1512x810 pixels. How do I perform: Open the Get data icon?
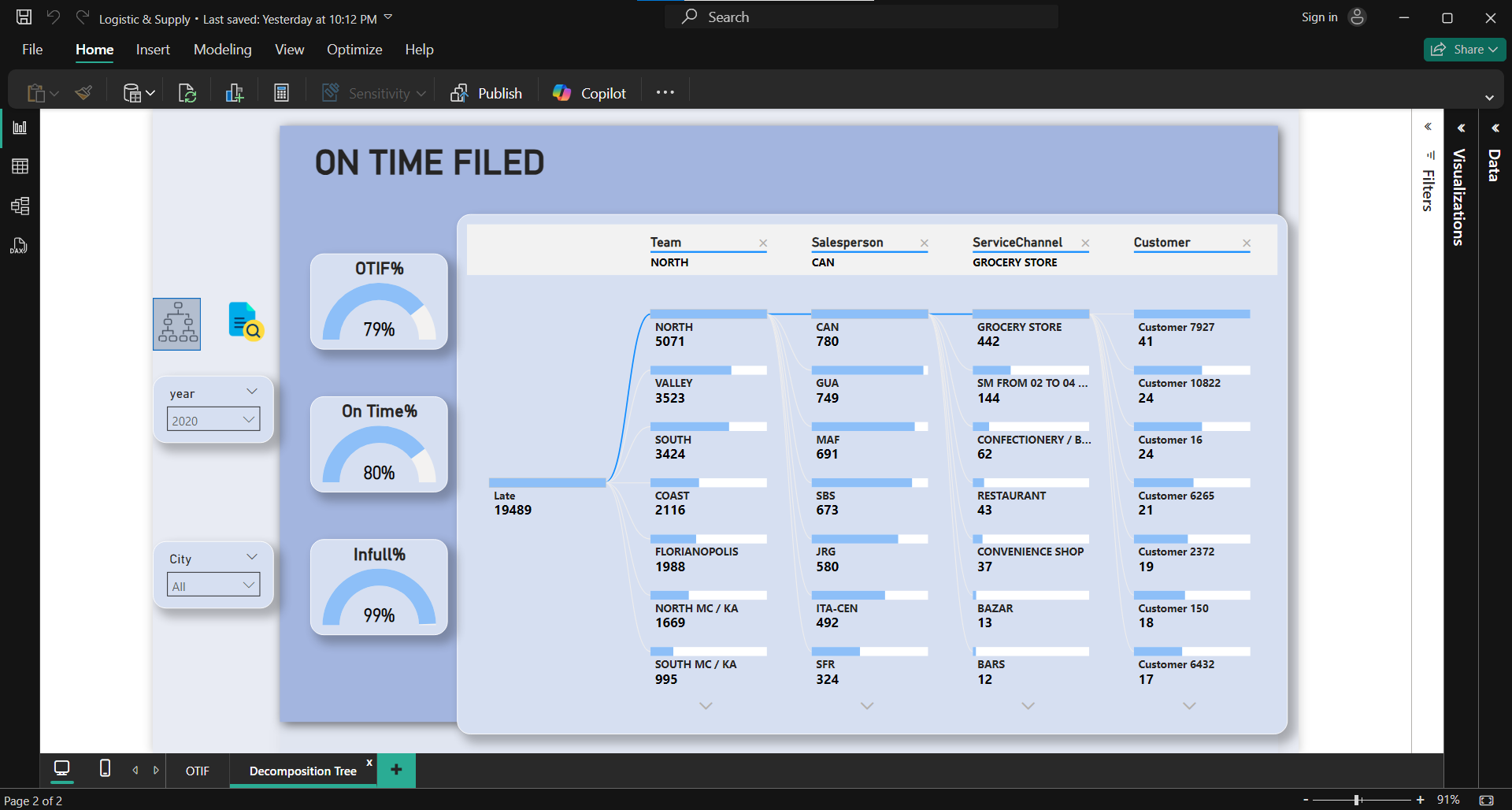click(x=132, y=93)
